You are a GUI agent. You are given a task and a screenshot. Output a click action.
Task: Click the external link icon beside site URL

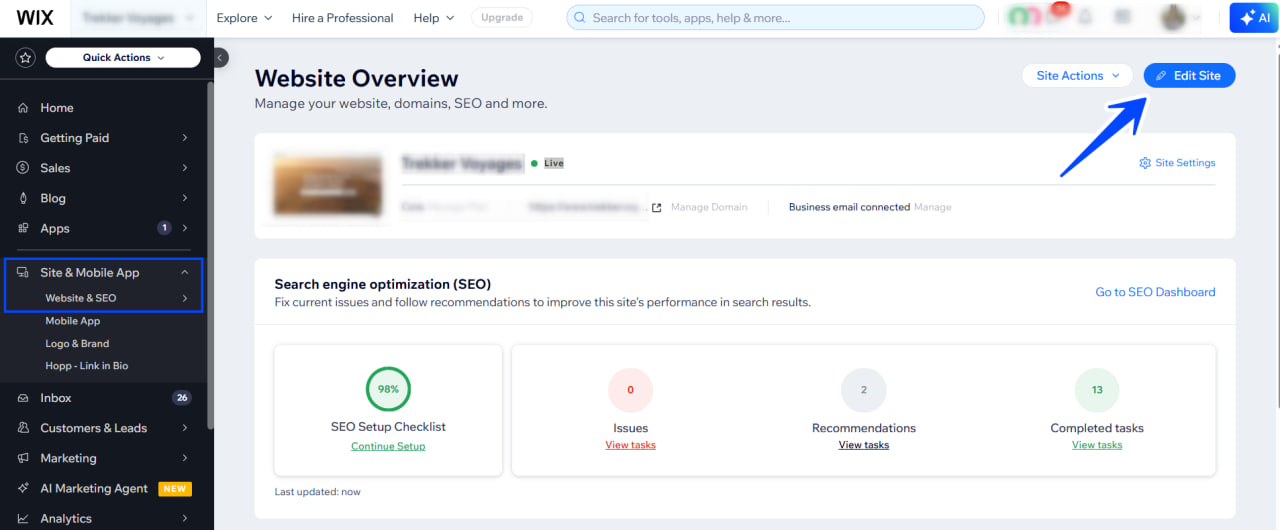pos(657,208)
